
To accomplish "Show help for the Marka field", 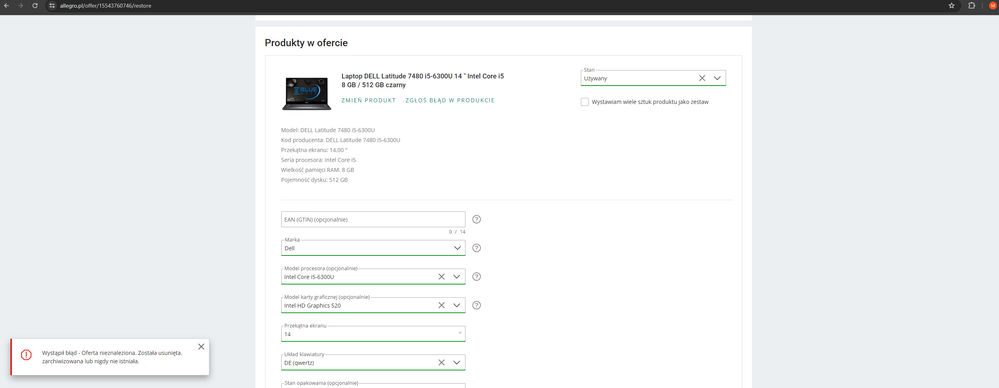I will coord(477,248).
